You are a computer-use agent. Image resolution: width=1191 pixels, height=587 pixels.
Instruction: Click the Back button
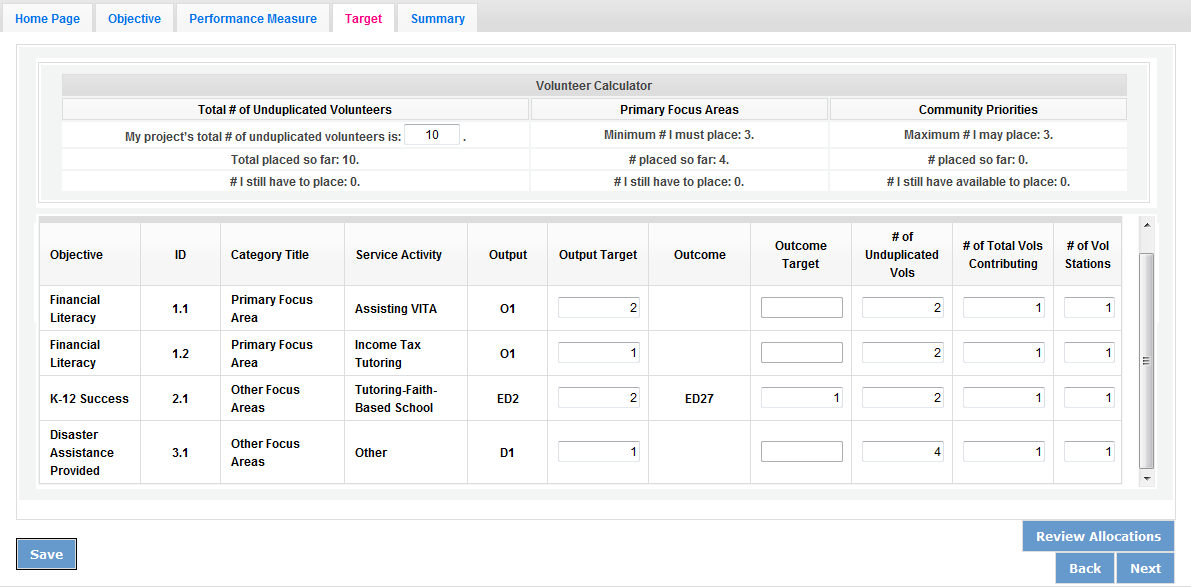tap(1084, 568)
